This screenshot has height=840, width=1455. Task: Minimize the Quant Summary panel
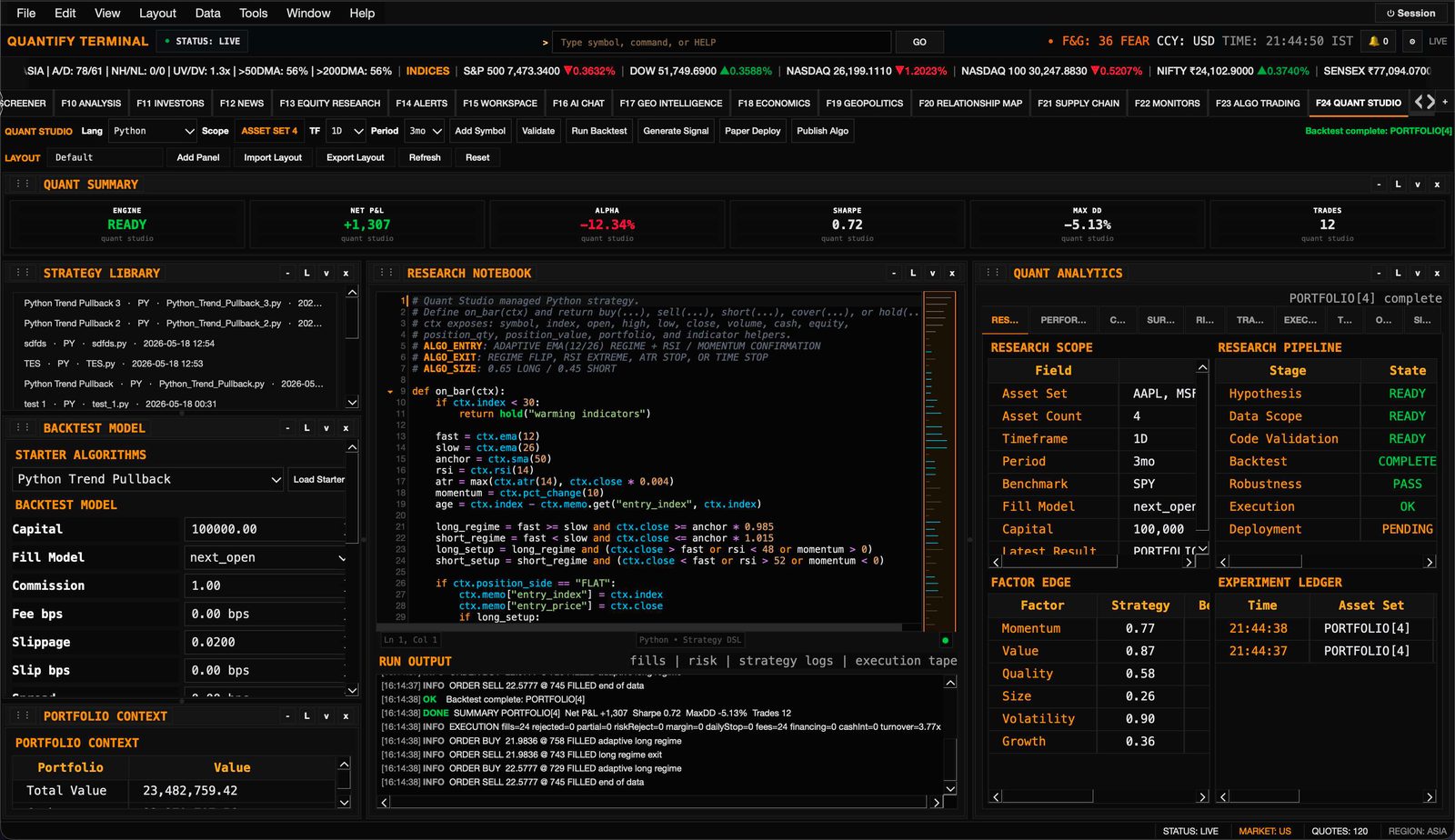pos(1379,185)
